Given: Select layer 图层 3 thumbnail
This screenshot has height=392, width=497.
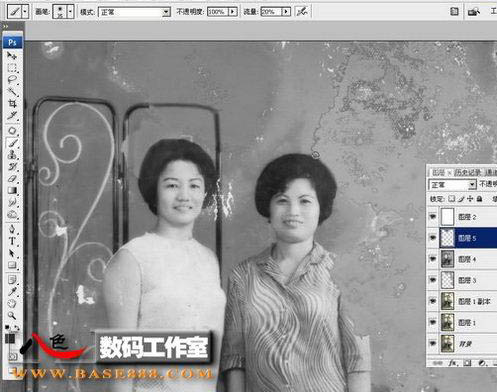Looking at the screenshot, I should pos(447,280).
